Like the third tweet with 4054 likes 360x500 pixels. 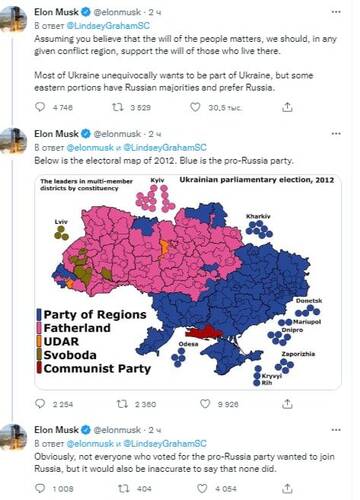202,488
